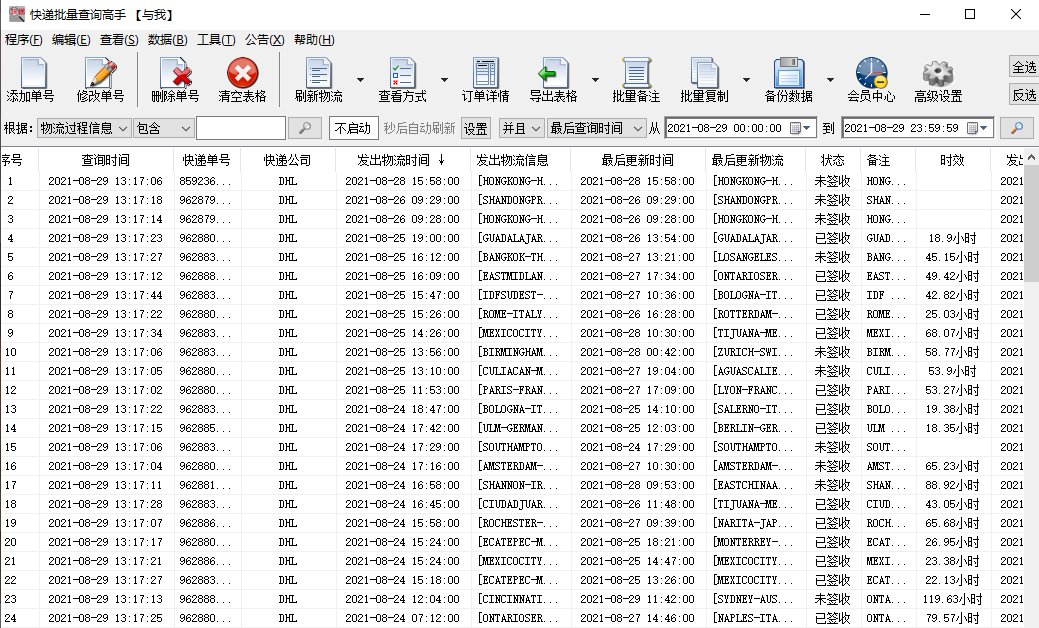Sort by 发出物流时间 column header
Screen dimensions: 1039x628
(x=402, y=160)
